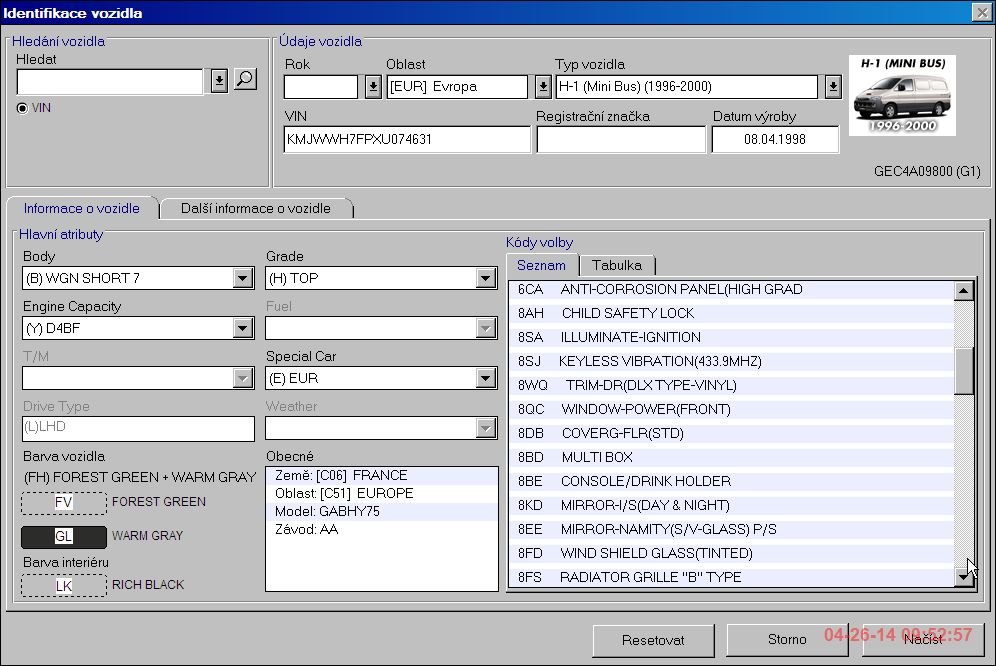Viewport: 996px width, 666px height.
Task: Click the option list scrollbar thumb
Action: tap(964, 371)
